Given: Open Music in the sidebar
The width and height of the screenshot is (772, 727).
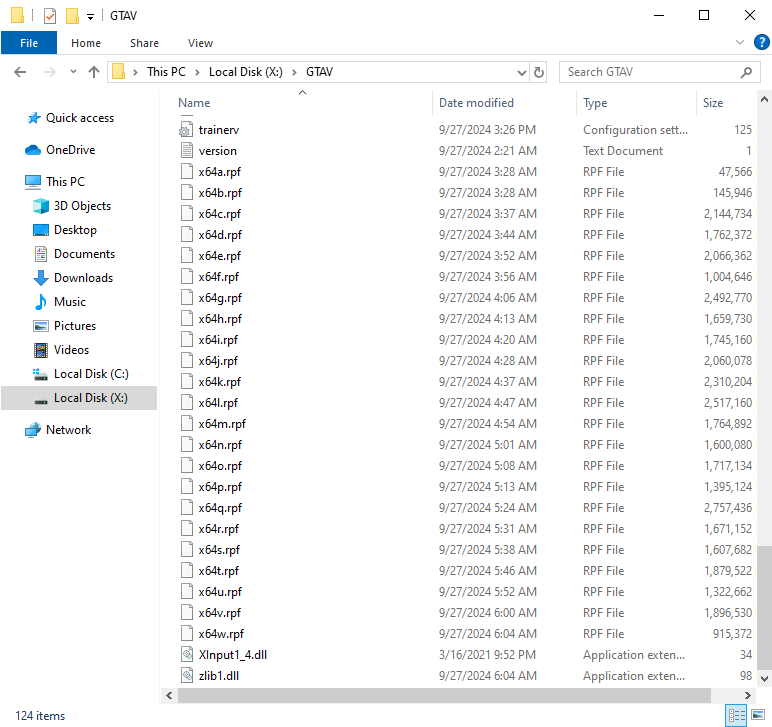Looking at the screenshot, I should 69,302.
